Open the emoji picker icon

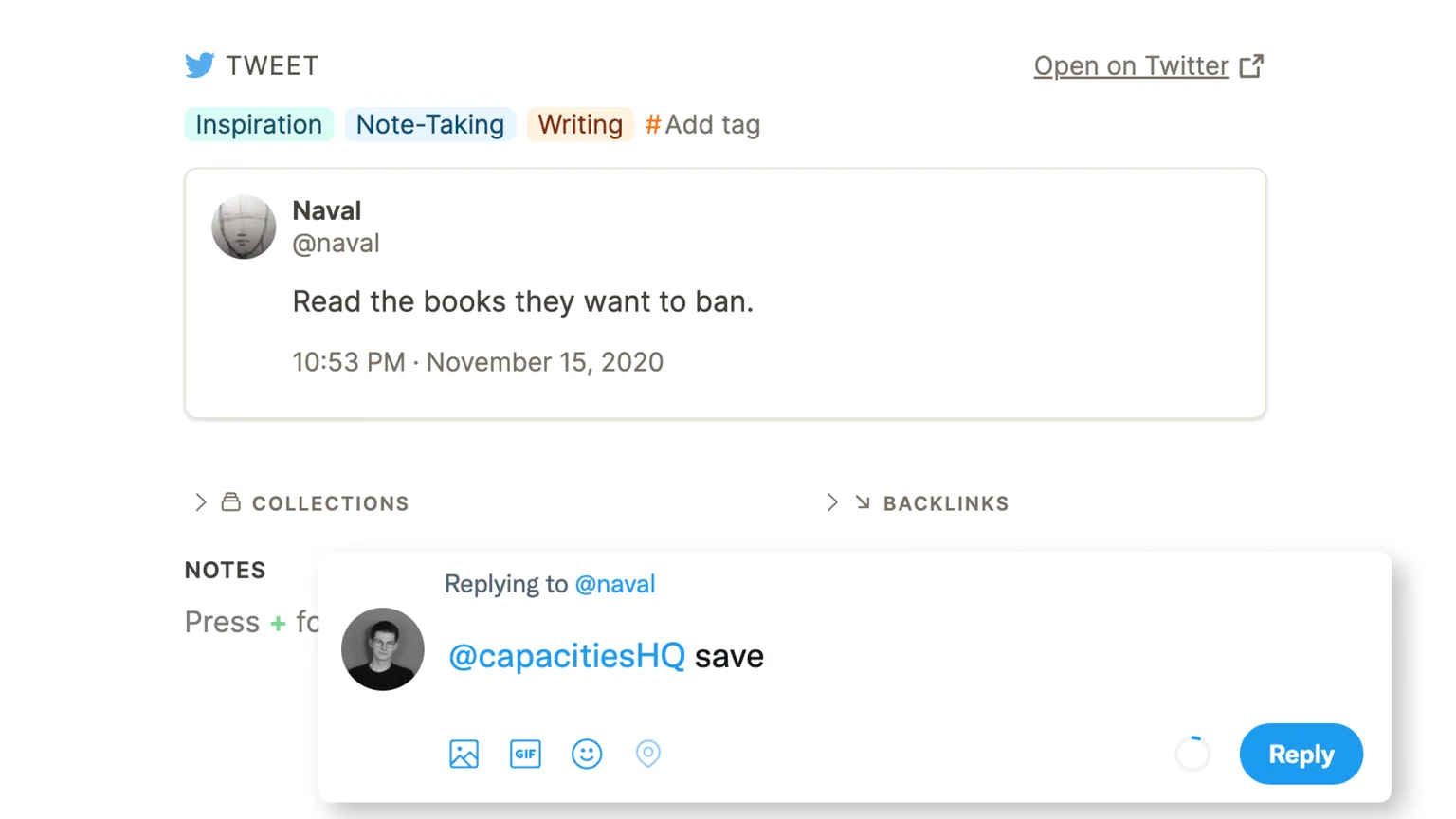(x=587, y=754)
